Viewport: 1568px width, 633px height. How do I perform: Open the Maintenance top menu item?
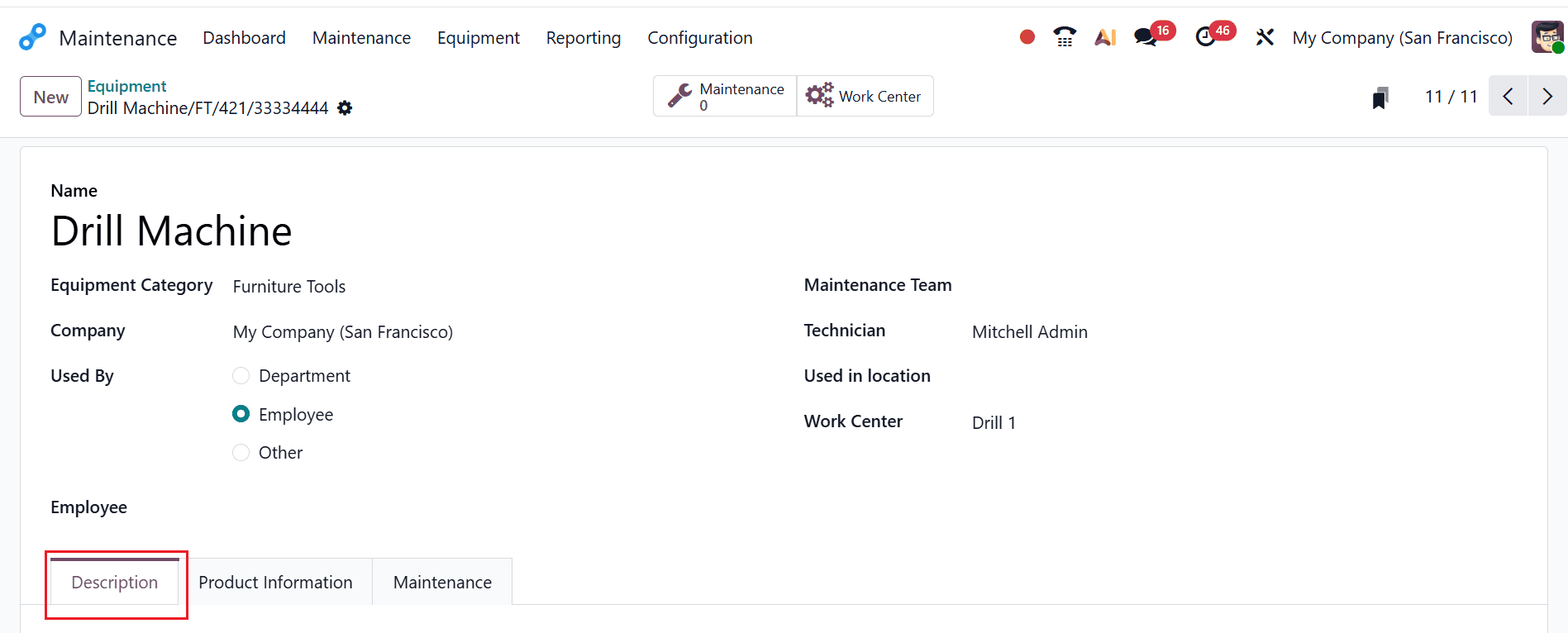pyautogui.click(x=361, y=38)
